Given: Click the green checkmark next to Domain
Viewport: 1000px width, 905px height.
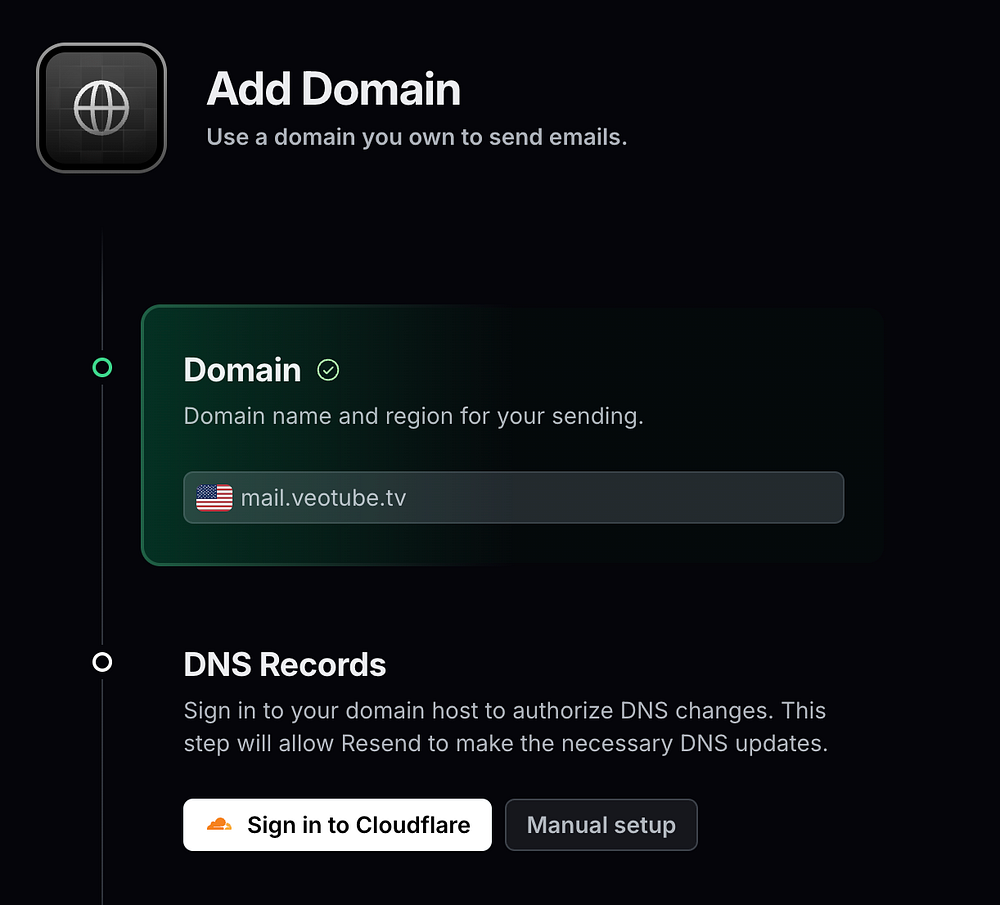Looking at the screenshot, I should (328, 370).
